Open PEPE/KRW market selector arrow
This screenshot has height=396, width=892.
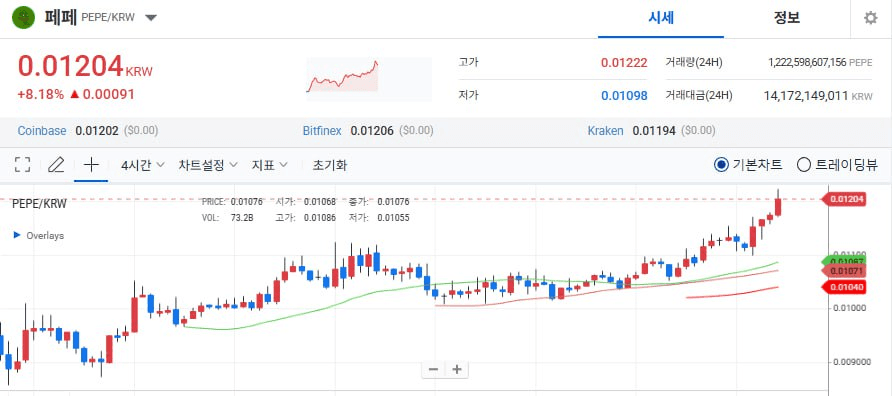(x=150, y=18)
